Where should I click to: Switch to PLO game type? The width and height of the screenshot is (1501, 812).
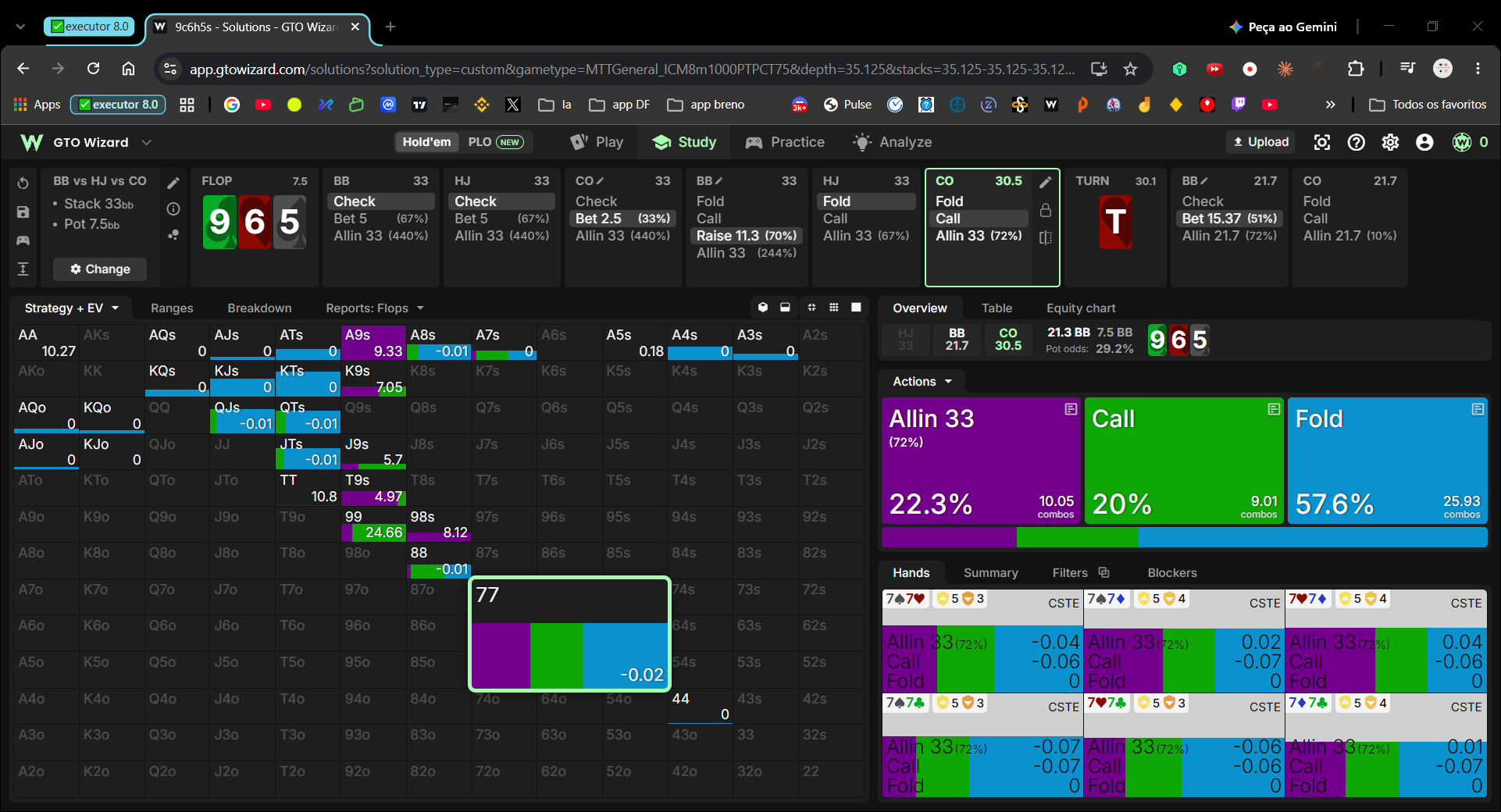(495, 142)
